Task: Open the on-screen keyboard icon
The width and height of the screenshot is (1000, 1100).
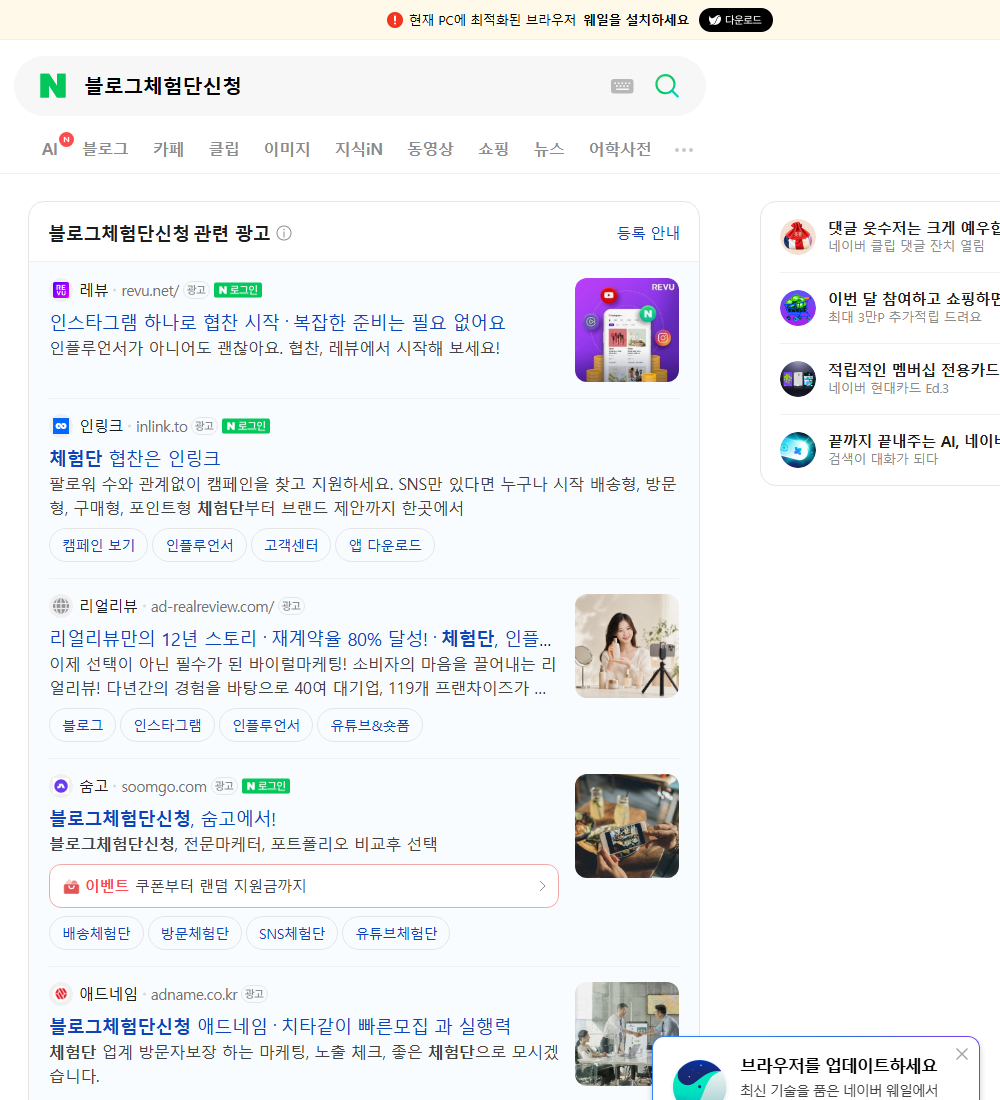Action: pos(622,86)
